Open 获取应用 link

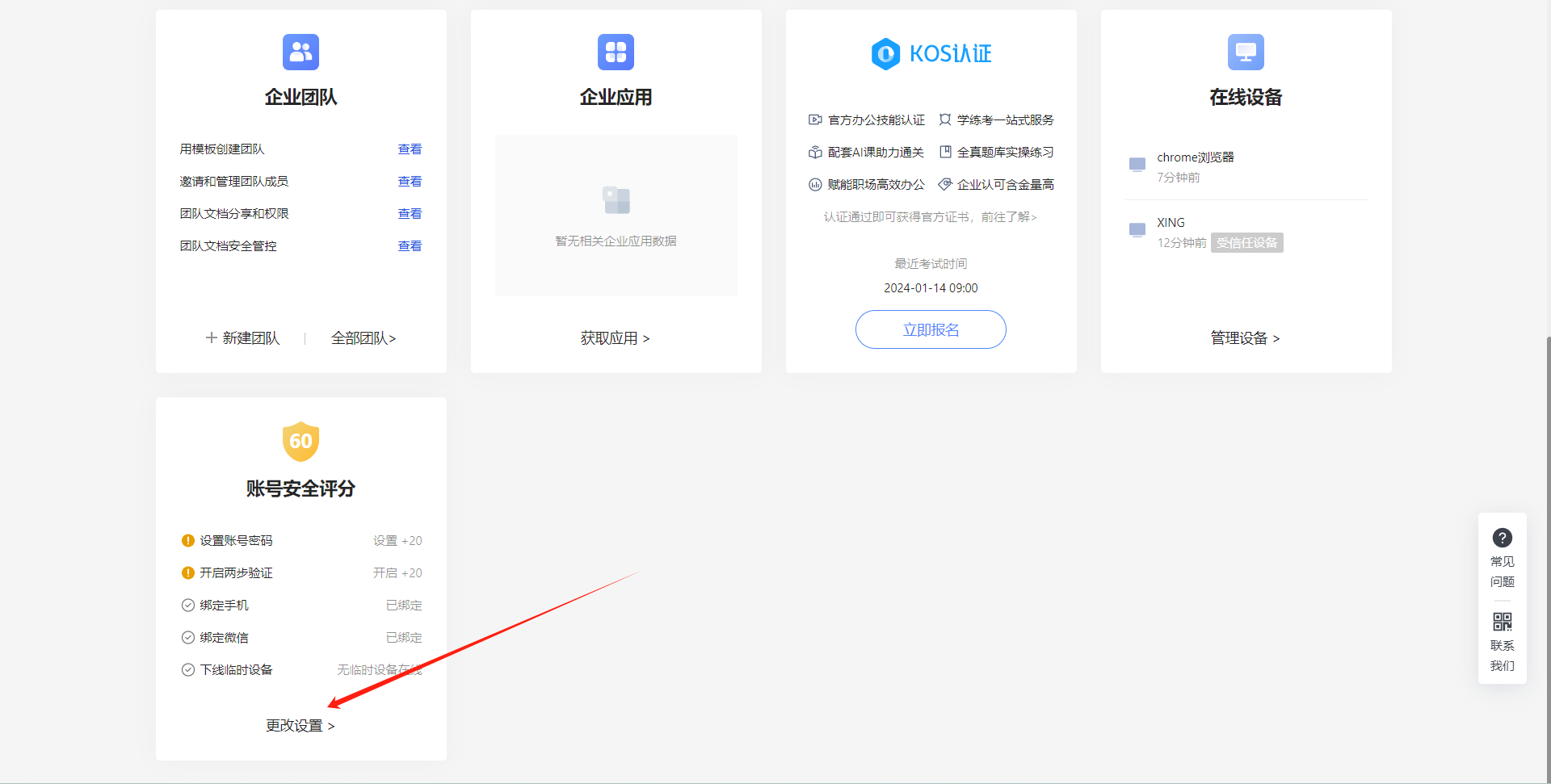coord(615,338)
